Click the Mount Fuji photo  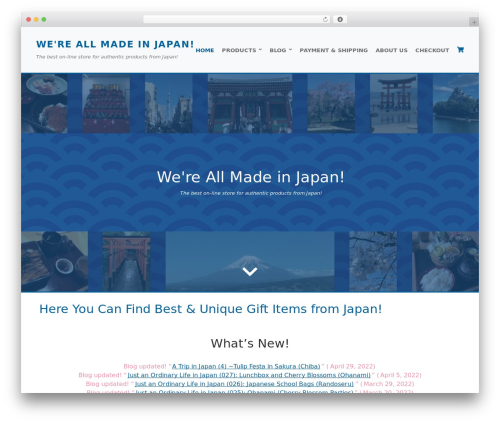click(x=250, y=261)
